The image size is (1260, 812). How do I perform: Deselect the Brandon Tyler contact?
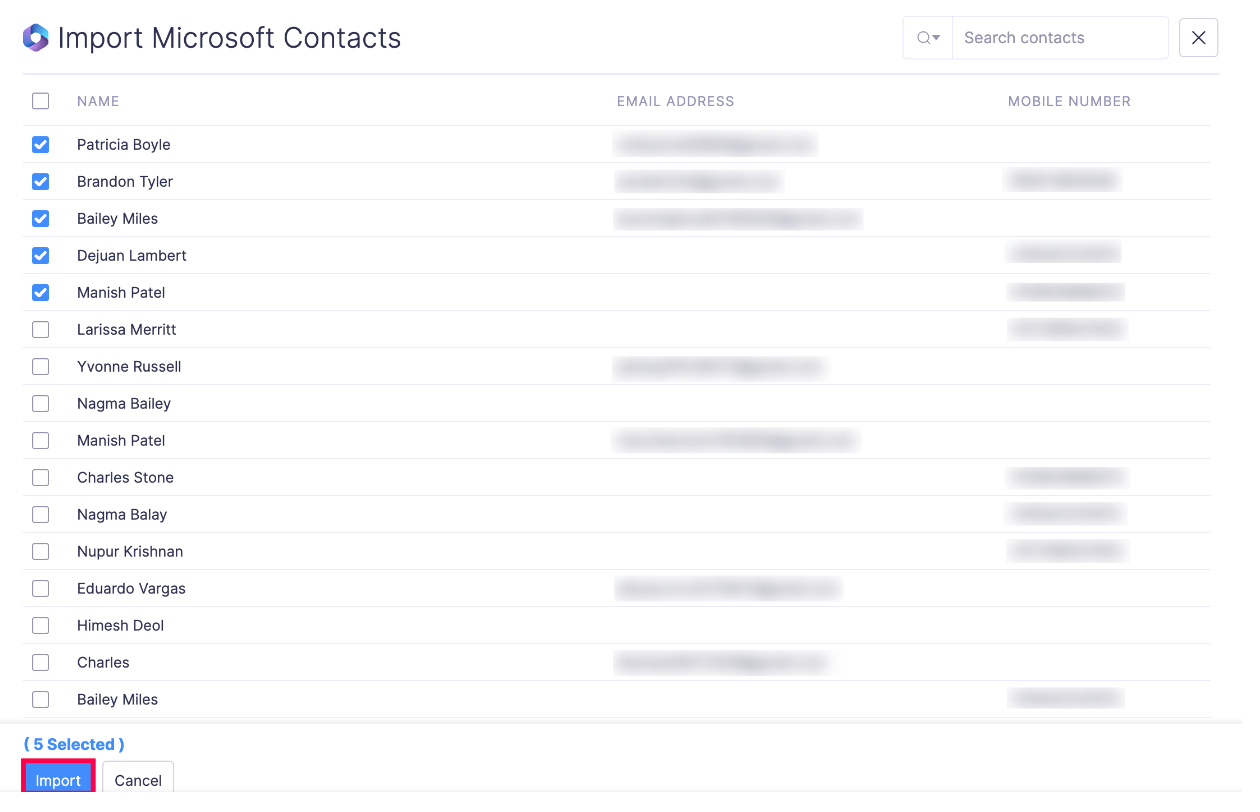point(40,182)
